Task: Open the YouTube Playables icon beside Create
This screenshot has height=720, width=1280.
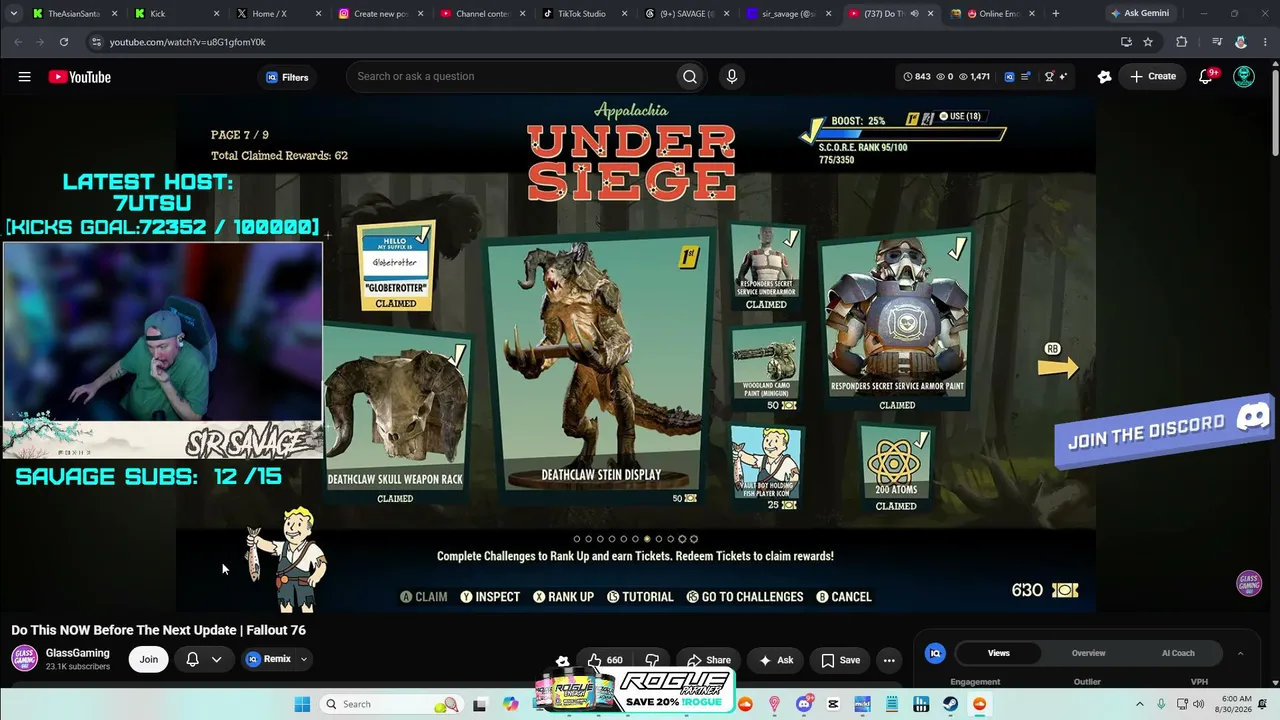Action: [1105, 77]
